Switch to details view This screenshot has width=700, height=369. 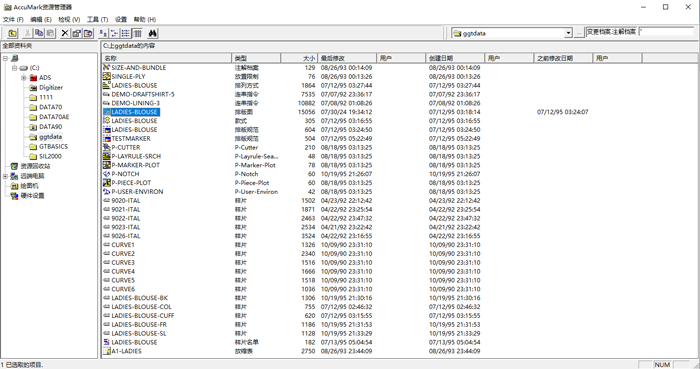coord(138,33)
